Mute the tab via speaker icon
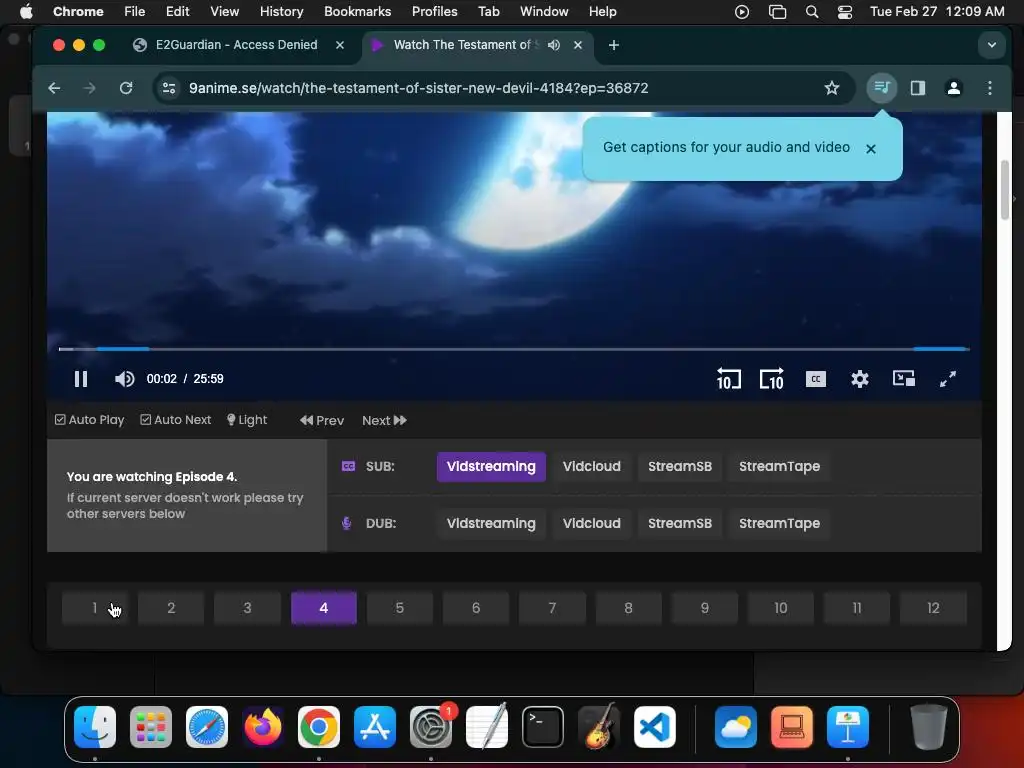The width and height of the screenshot is (1024, 768). point(554,45)
